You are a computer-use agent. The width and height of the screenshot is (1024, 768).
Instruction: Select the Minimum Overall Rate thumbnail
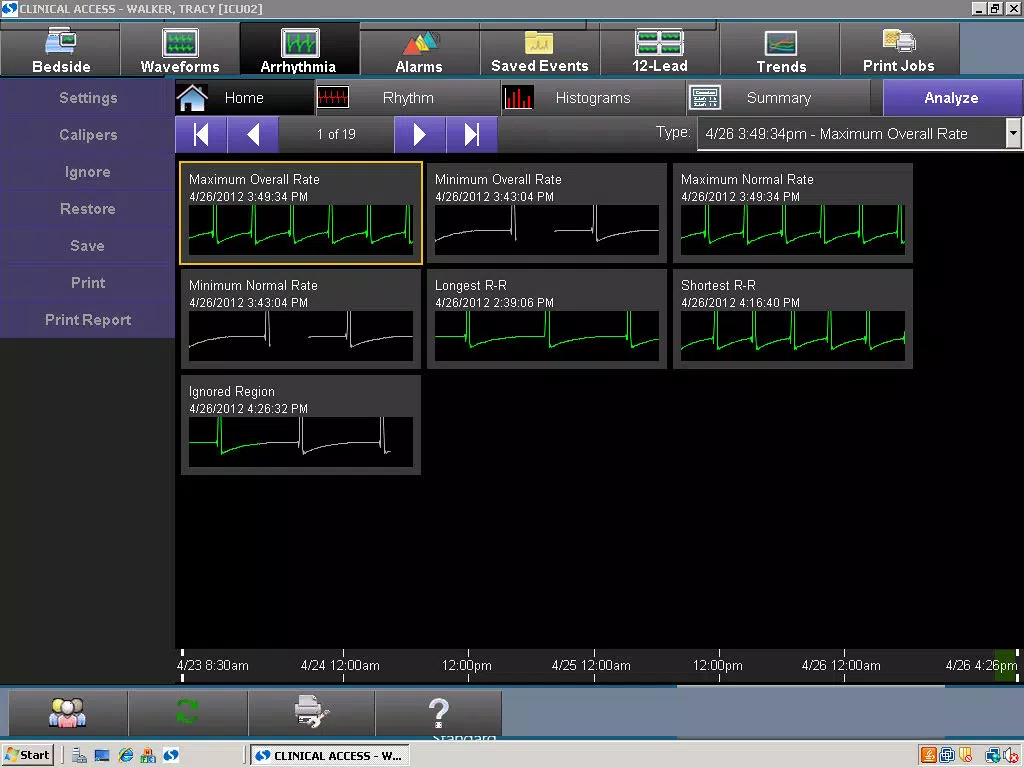coord(547,213)
